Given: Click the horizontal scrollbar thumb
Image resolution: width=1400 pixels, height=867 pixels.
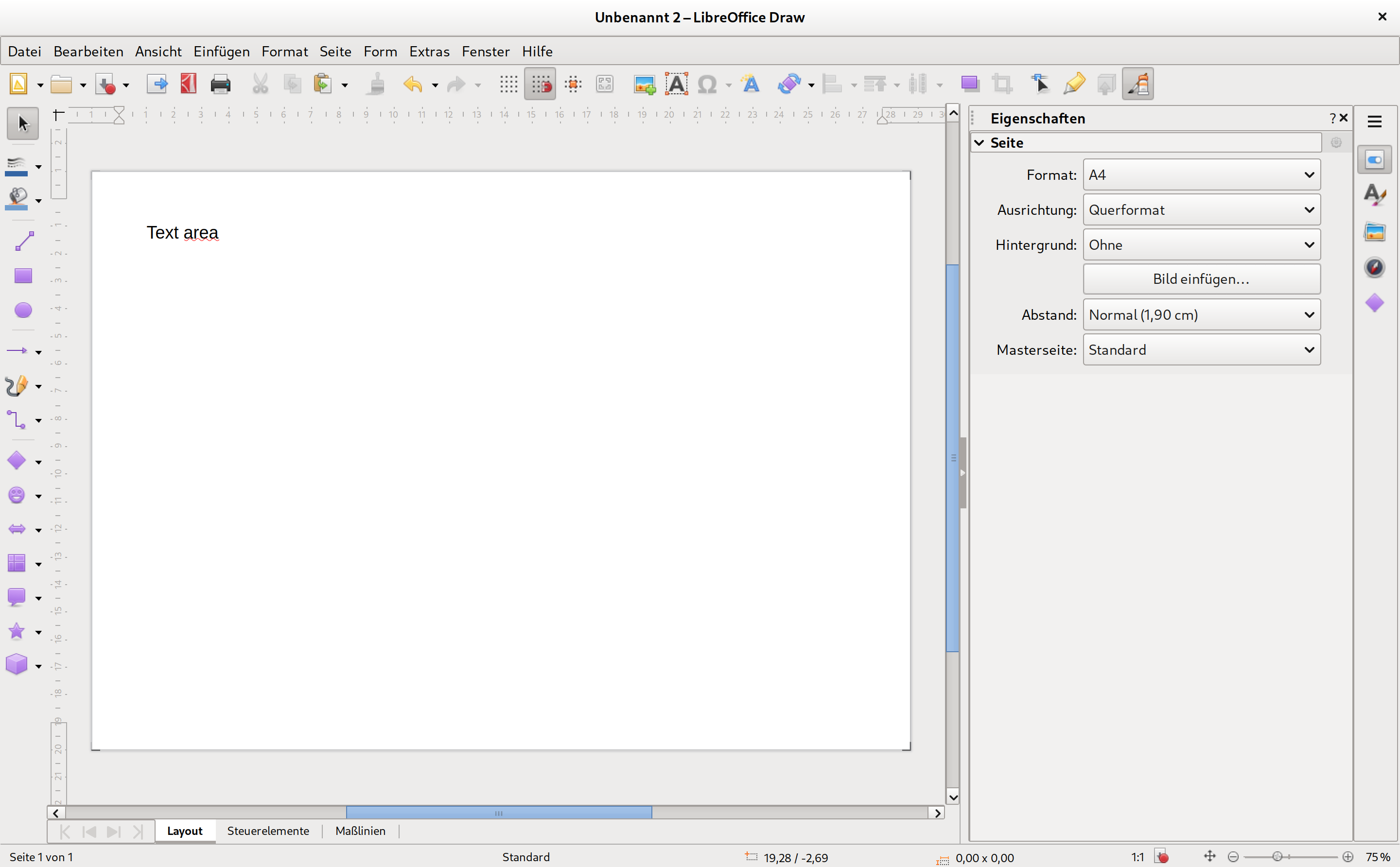Looking at the screenshot, I should pyautogui.click(x=498, y=813).
